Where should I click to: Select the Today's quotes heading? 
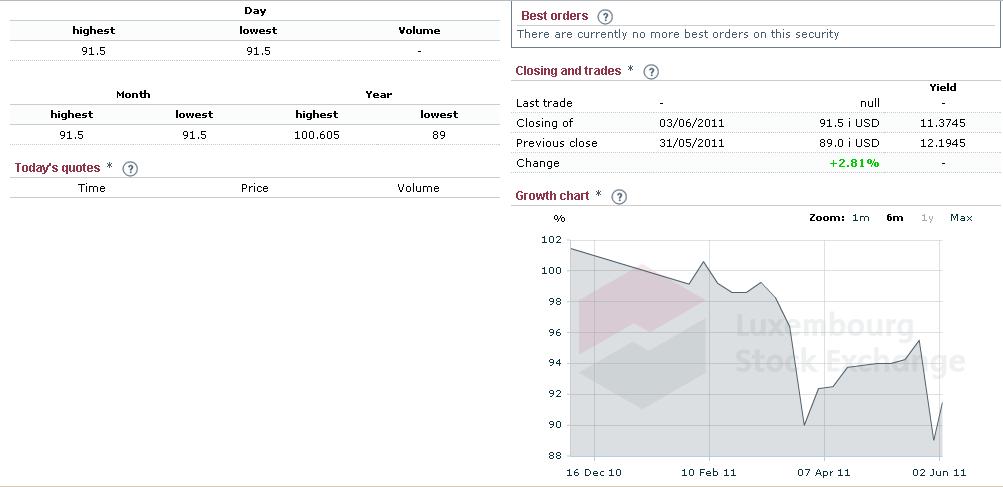point(57,168)
